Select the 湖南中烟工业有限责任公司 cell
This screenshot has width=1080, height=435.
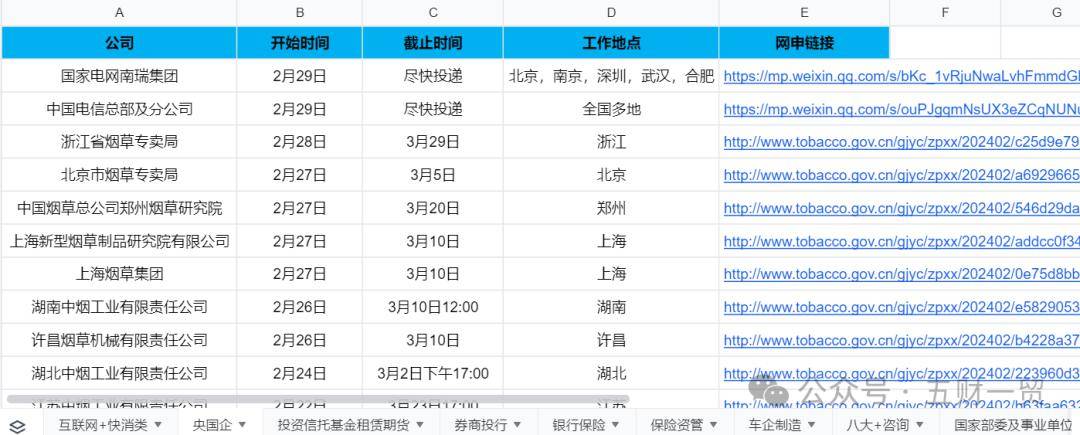coord(119,307)
